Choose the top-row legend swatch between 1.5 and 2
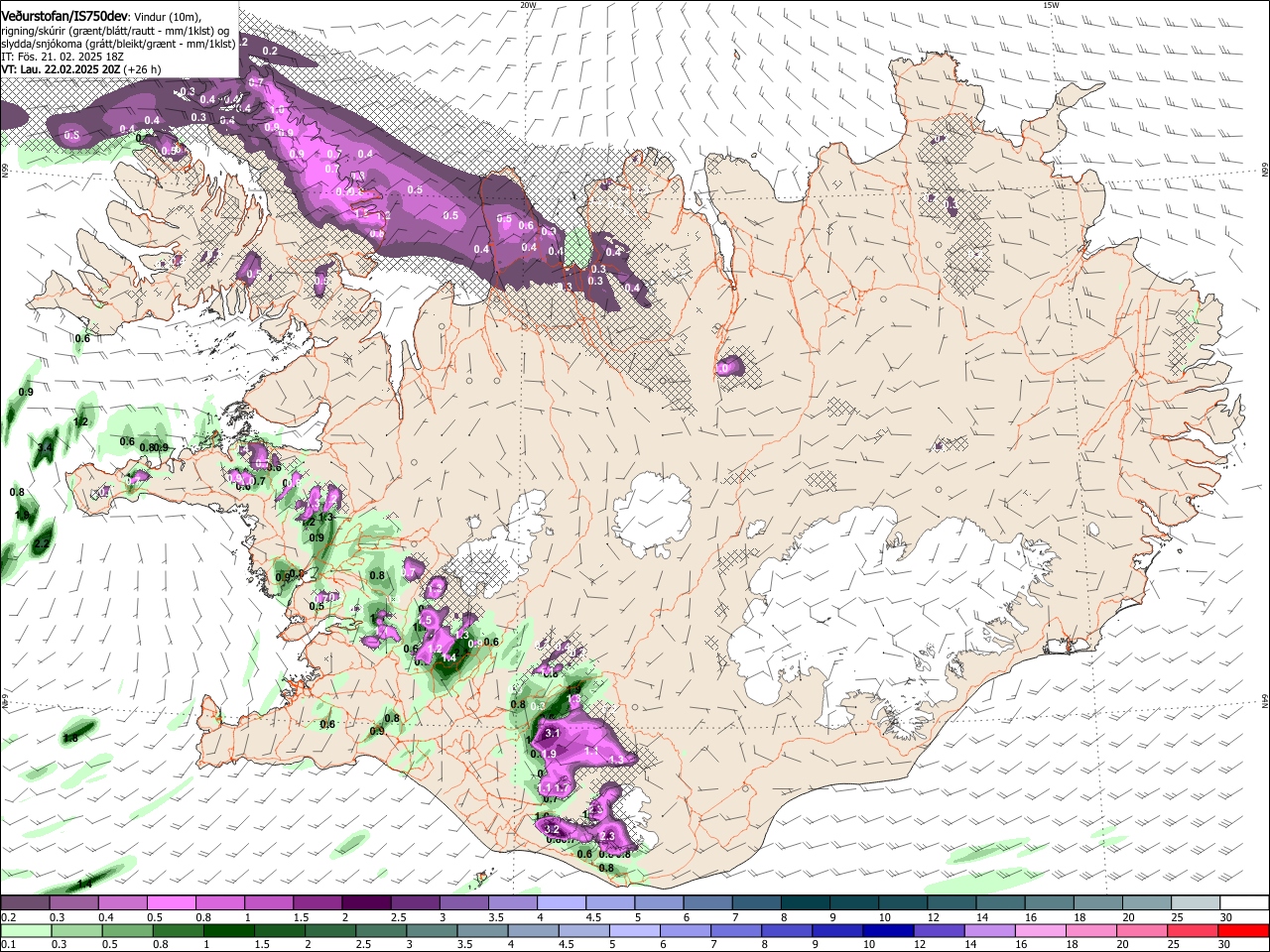 (x=317, y=903)
